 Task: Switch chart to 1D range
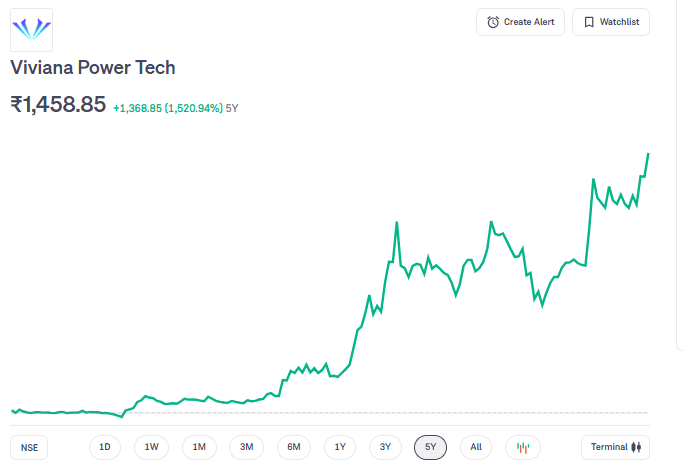pos(105,447)
